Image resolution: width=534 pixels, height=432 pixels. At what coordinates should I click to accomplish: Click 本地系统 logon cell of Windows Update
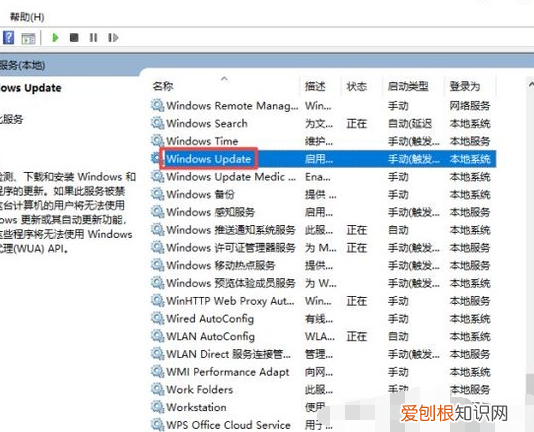pos(470,159)
